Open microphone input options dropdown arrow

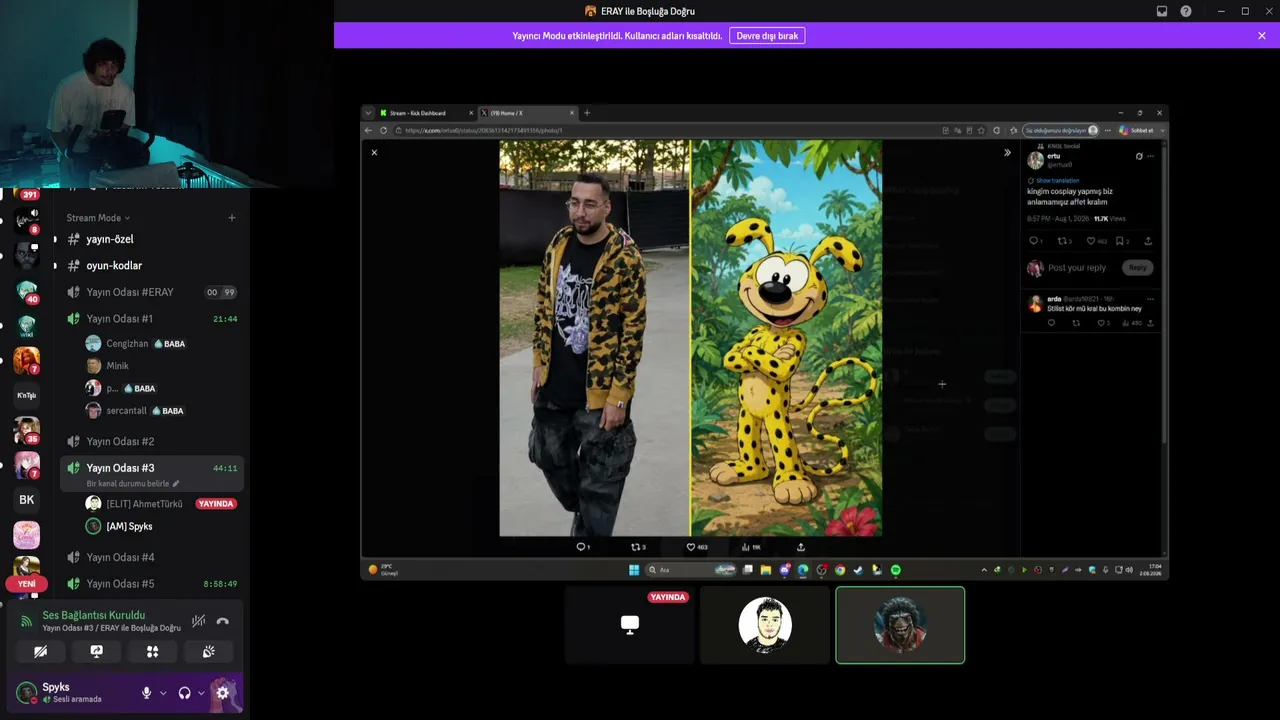pos(163,693)
